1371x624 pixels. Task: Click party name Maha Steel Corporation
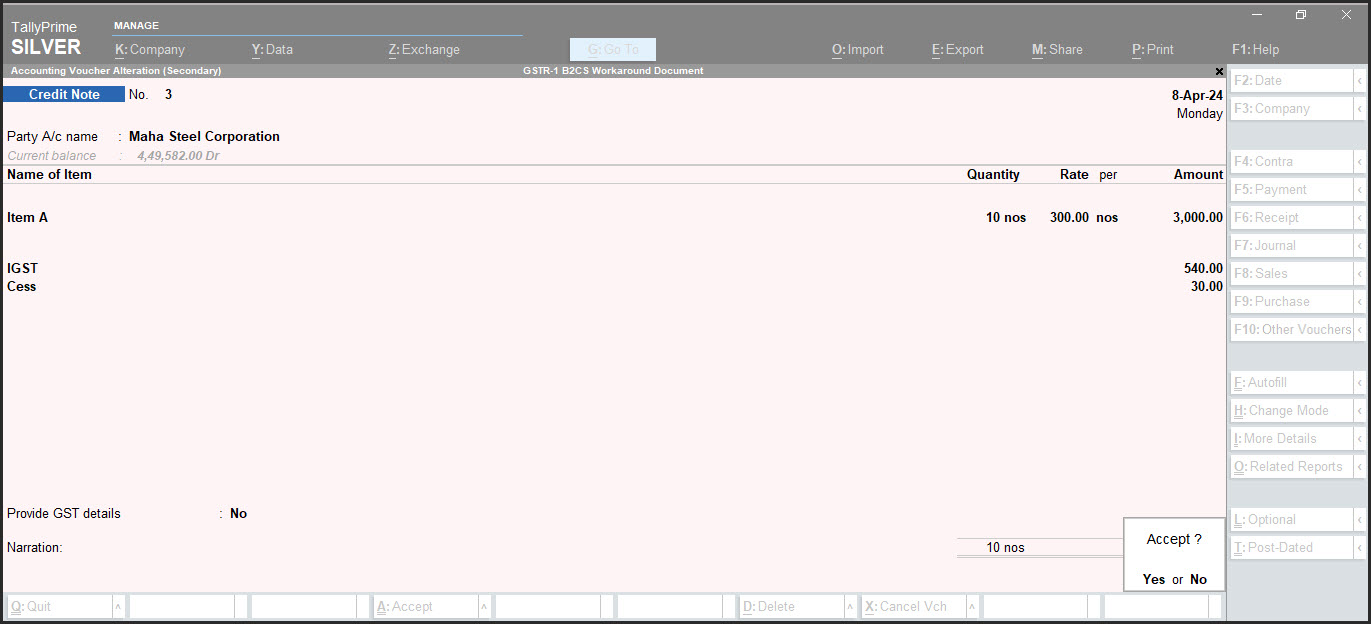[x=204, y=137]
